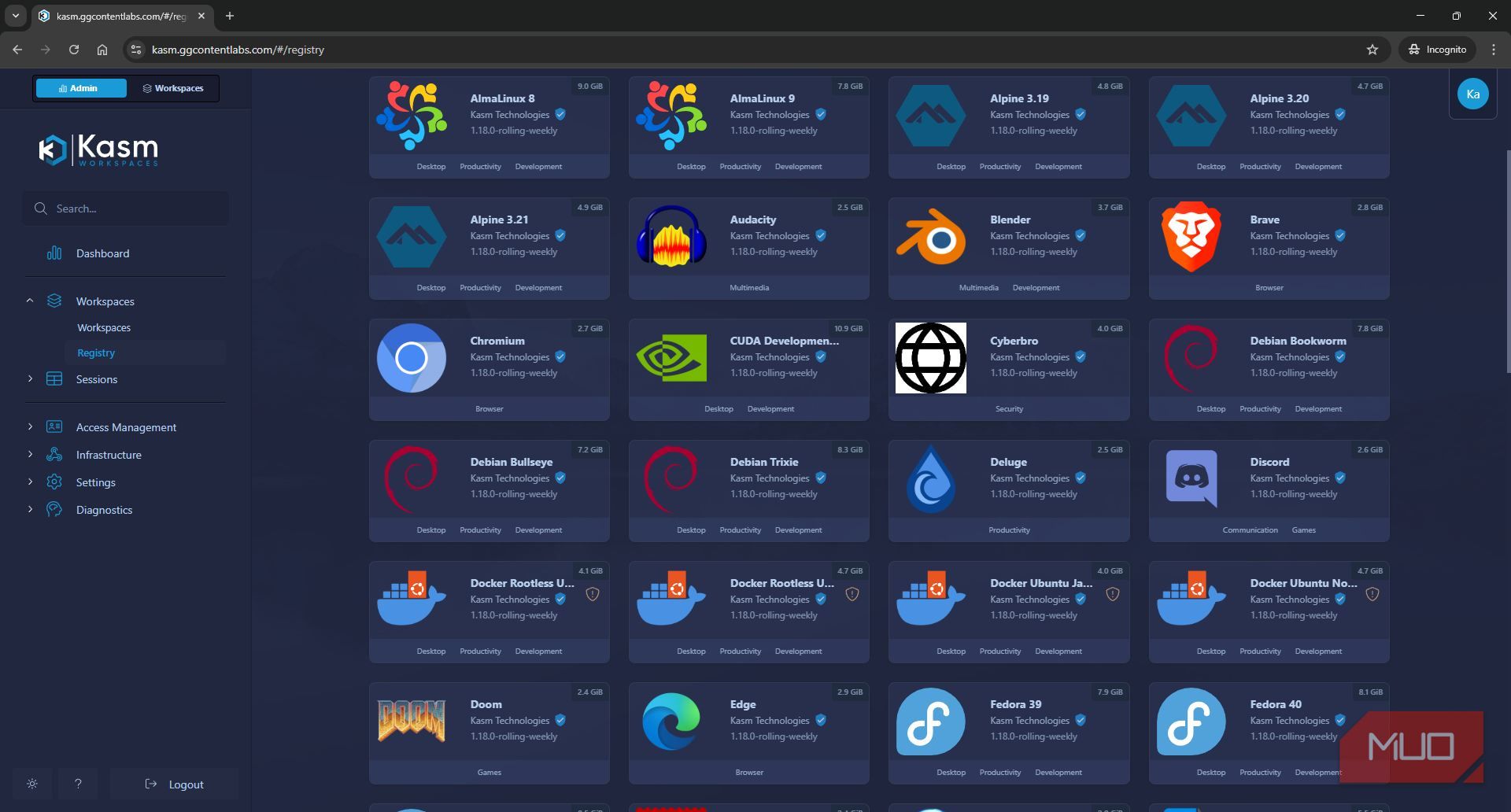
Task: Click the Cyberbro globe icon
Action: click(931, 358)
